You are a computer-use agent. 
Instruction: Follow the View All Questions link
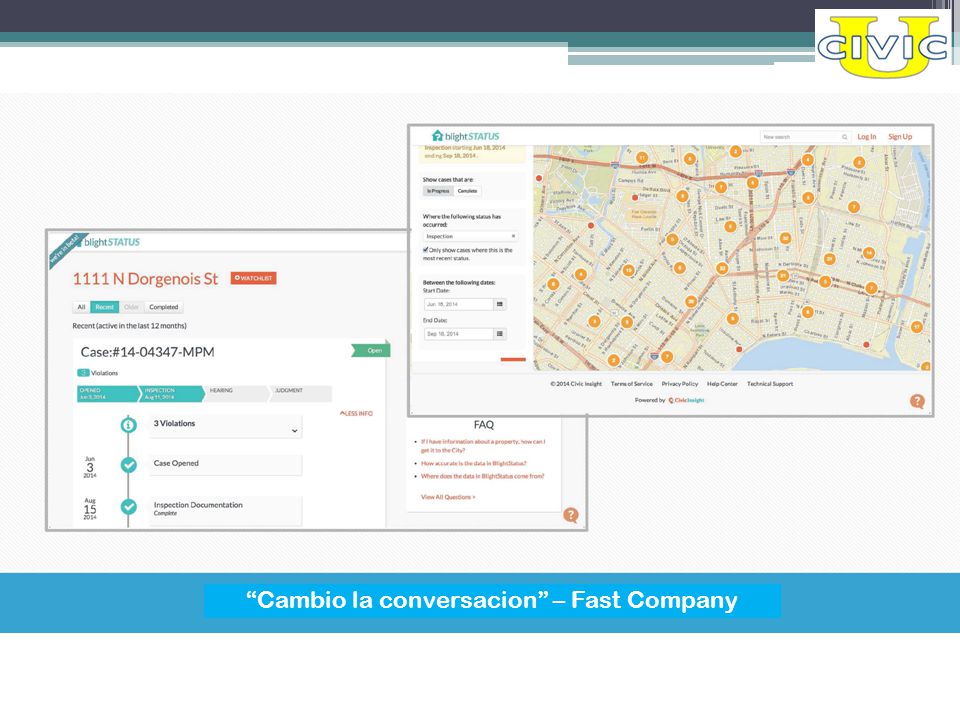tap(448, 497)
